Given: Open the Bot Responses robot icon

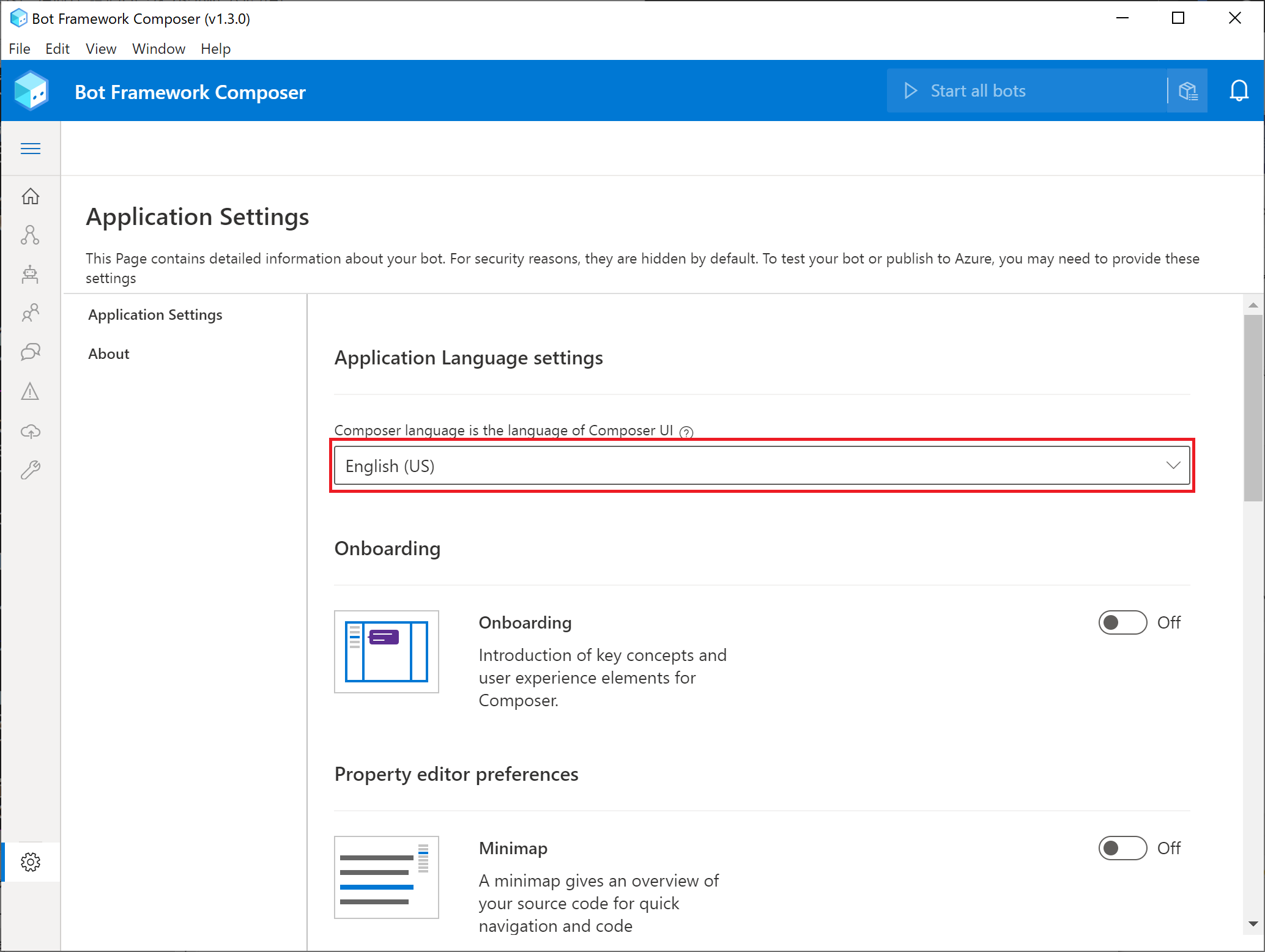Looking at the screenshot, I should click(x=30, y=275).
